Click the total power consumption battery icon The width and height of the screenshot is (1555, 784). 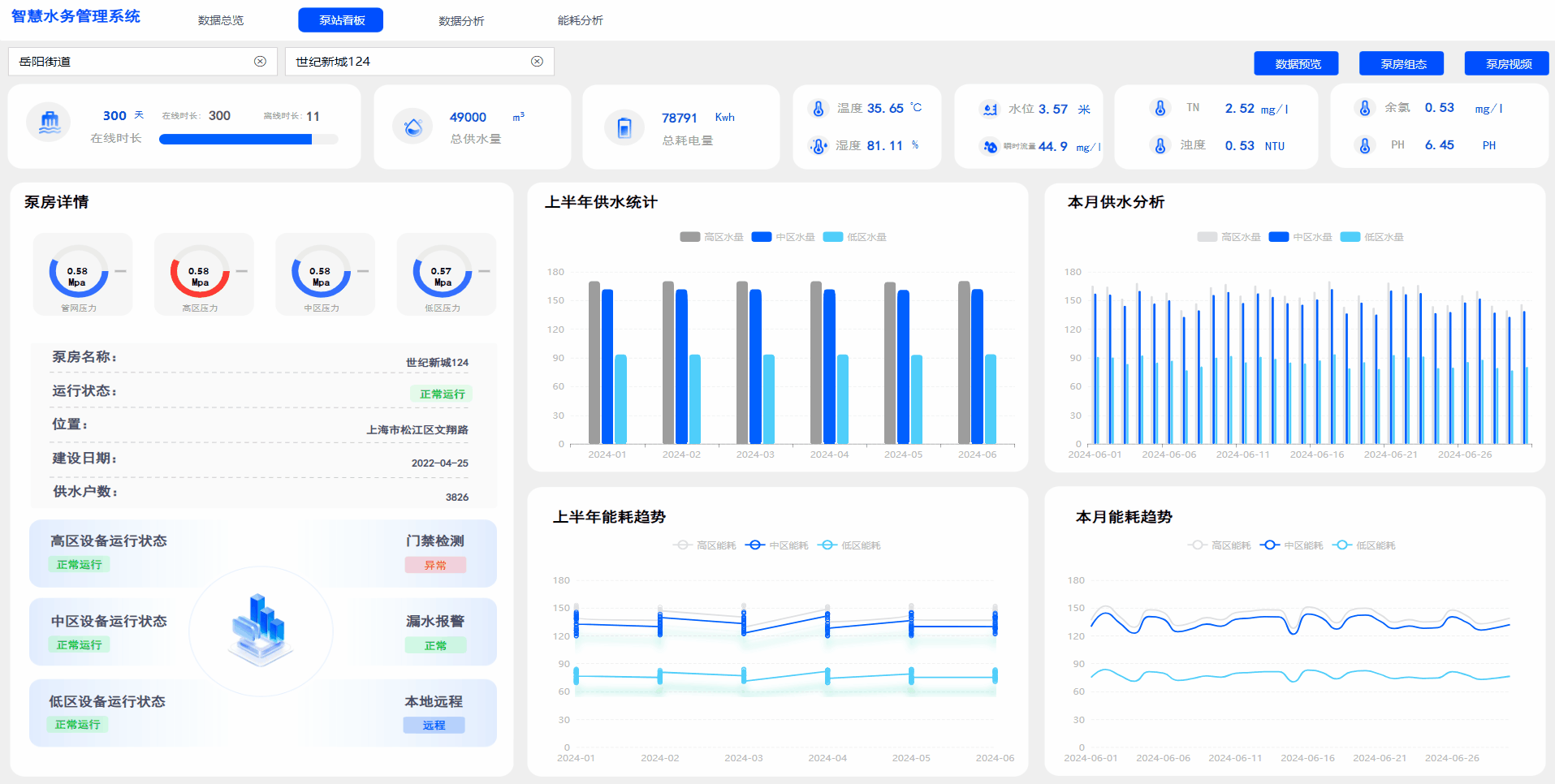(x=624, y=127)
